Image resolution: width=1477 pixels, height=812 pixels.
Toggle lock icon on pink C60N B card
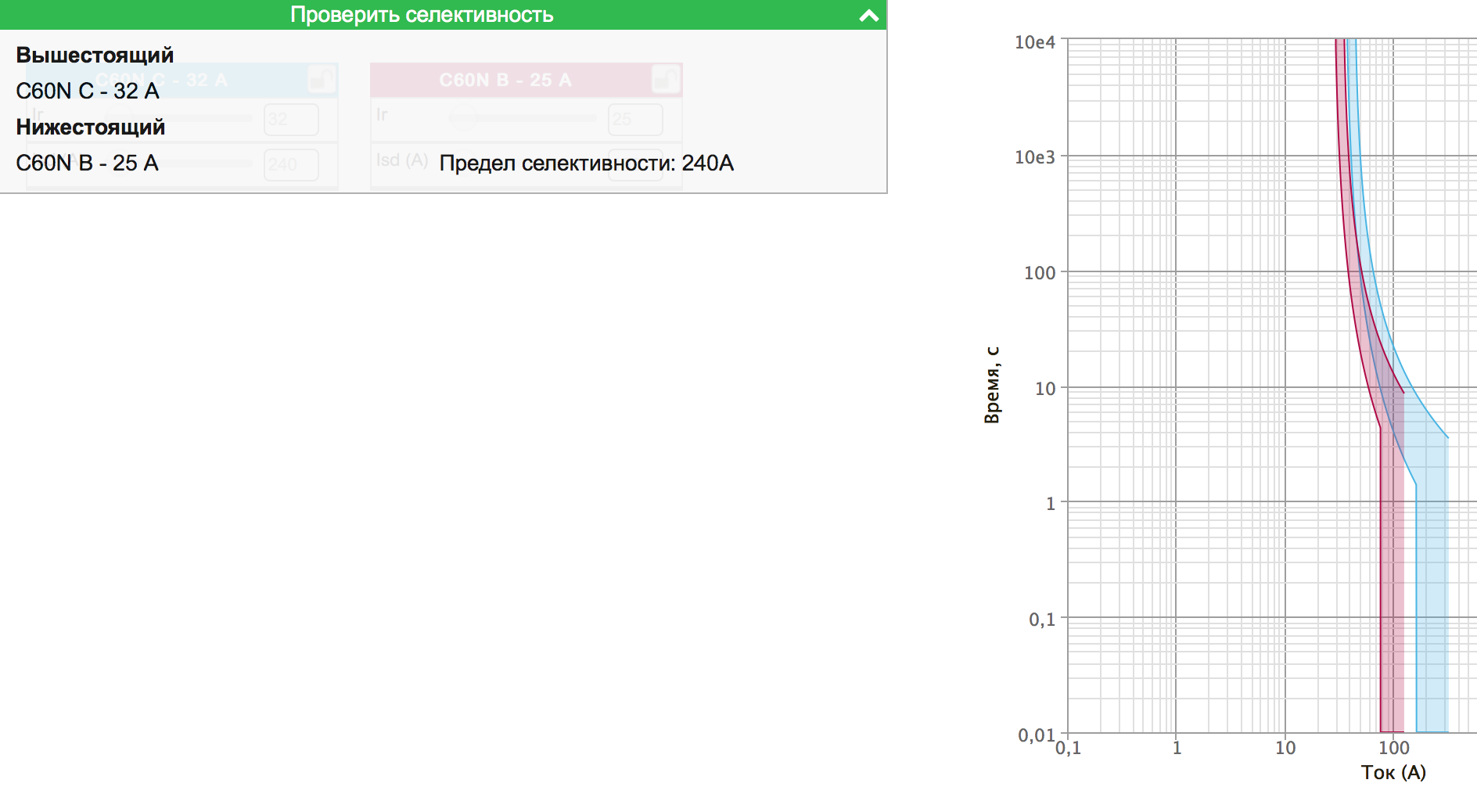click(666, 79)
